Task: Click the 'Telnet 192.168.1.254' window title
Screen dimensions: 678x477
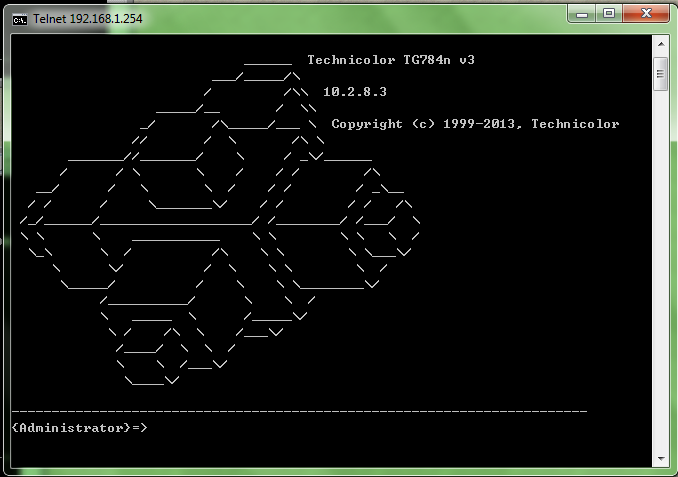Action: pyautogui.click(x=88, y=19)
